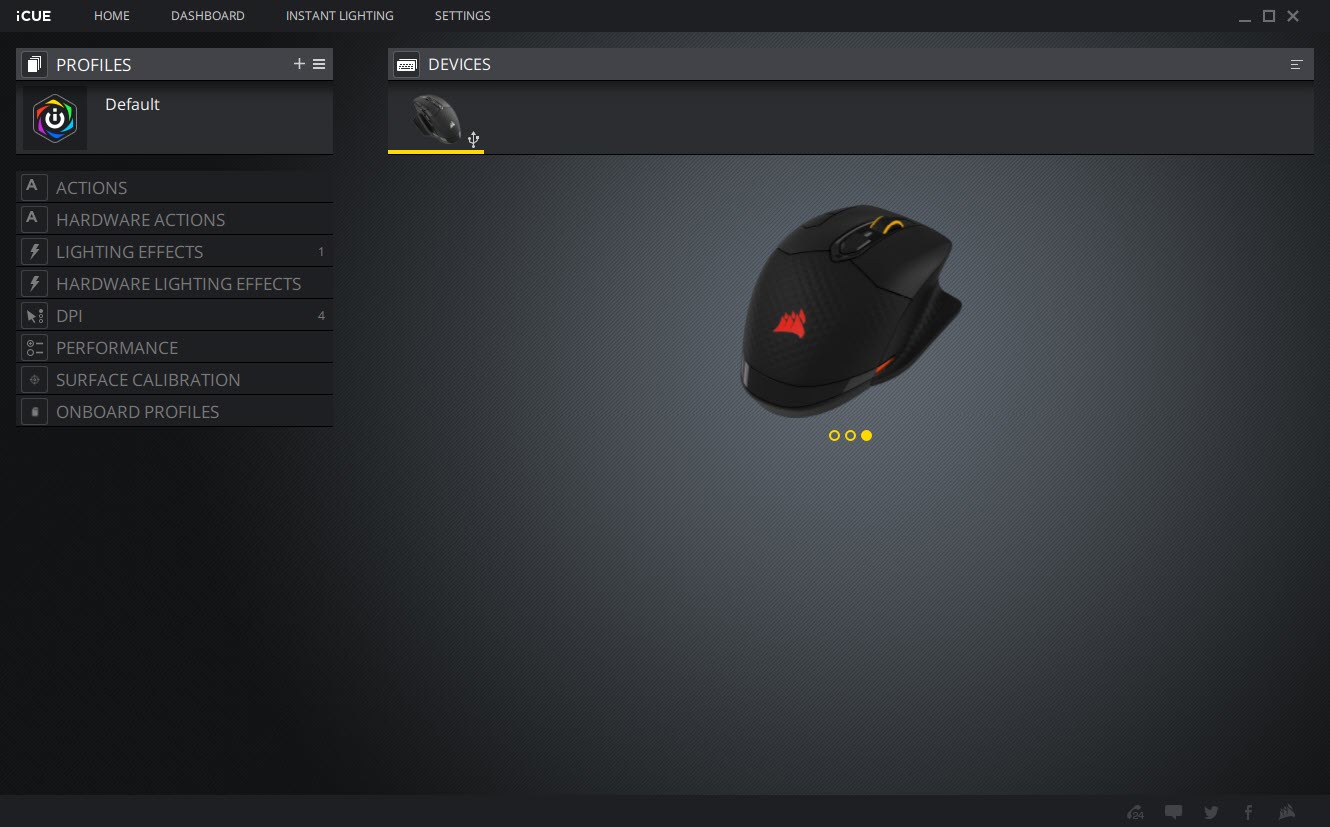Click the DPI cursor icon
The width and height of the screenshot is (1330, 827).
coord(34,315)
